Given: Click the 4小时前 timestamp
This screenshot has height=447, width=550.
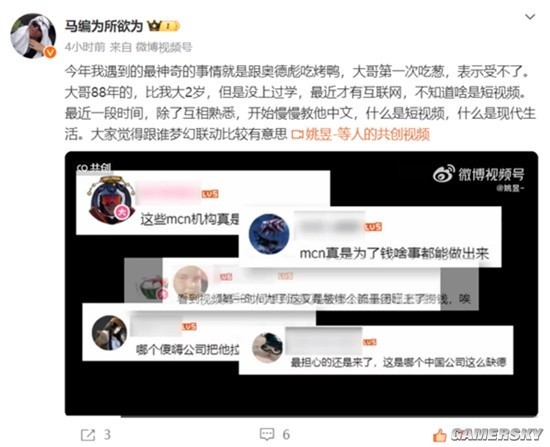Looking at the screenshot, I should coord(85,47).
